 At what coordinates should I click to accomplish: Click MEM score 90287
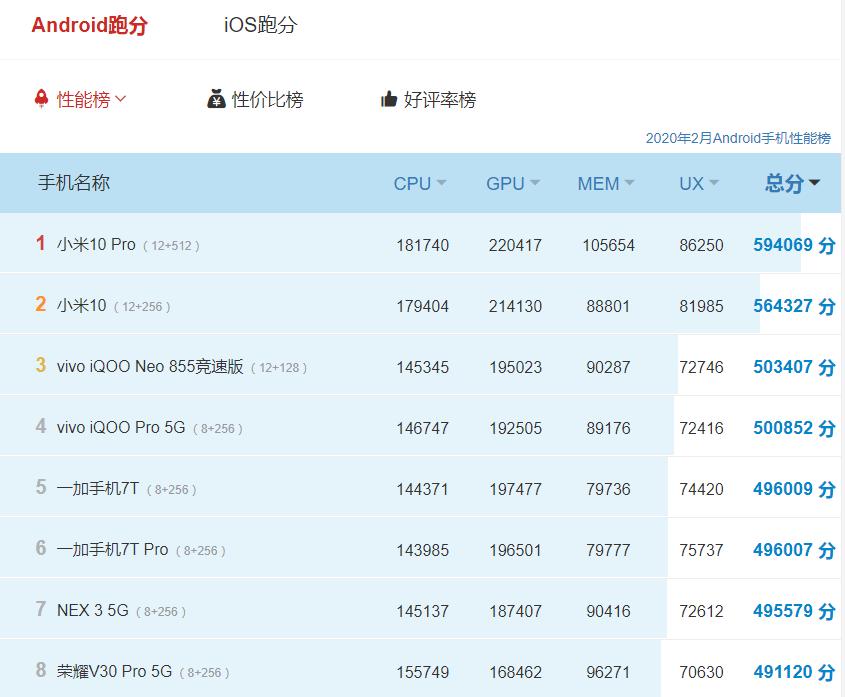tap(608, 367)
